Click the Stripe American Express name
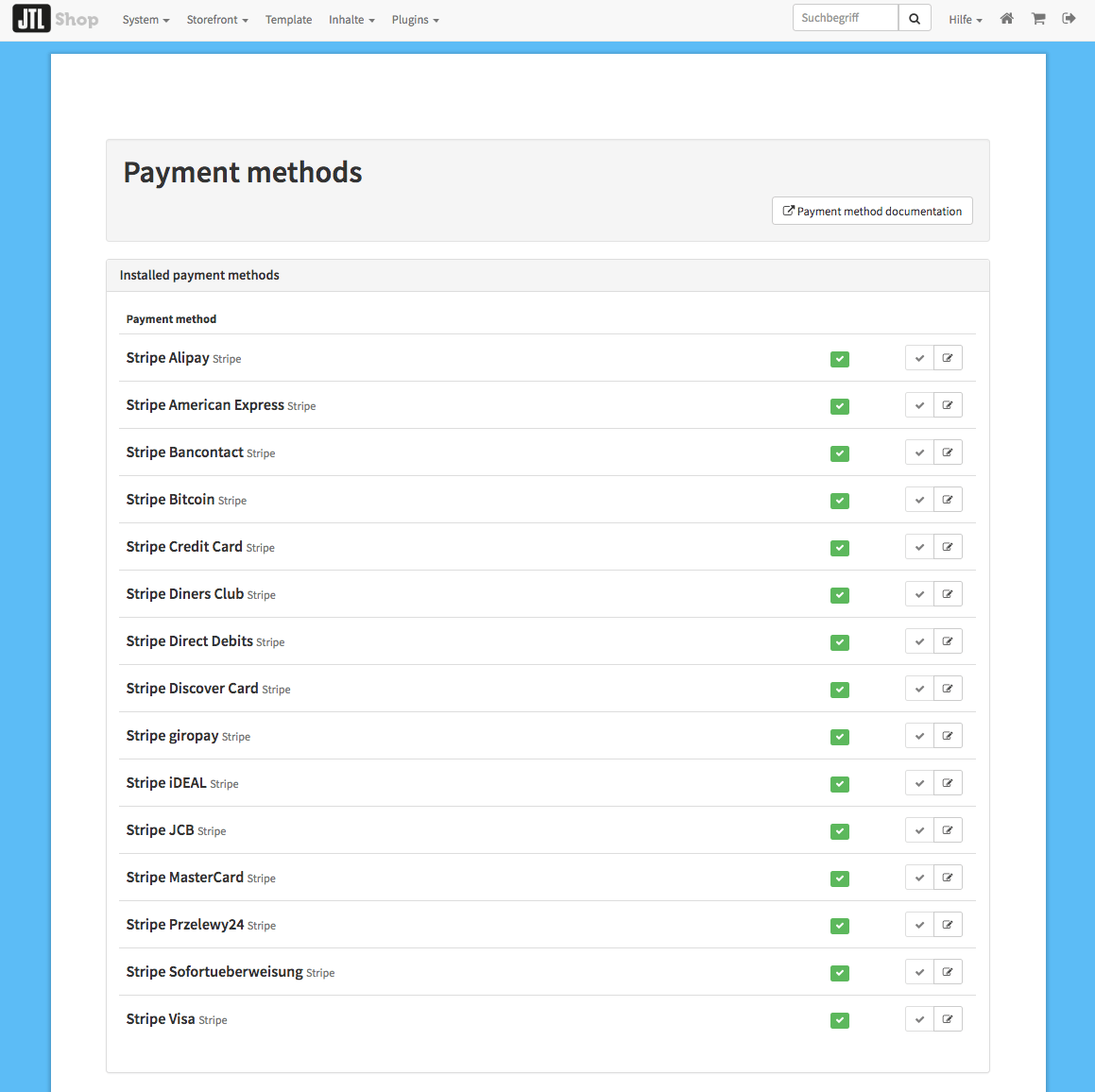The image size is (1095, 1092). click(x=205, y=405)
